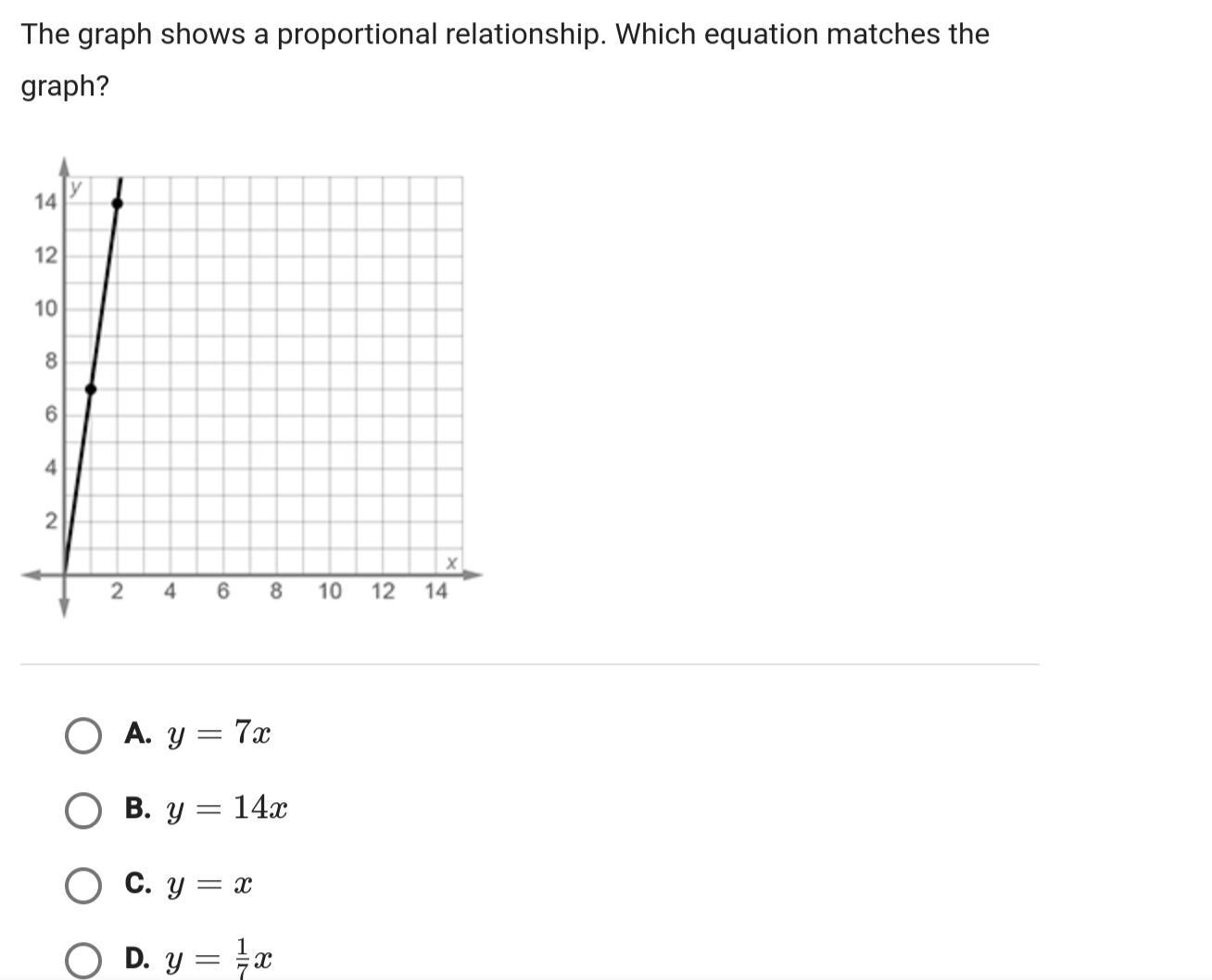Click the y-axis label letter
The width and height of the screenshot is (1212, 980).
75,187
